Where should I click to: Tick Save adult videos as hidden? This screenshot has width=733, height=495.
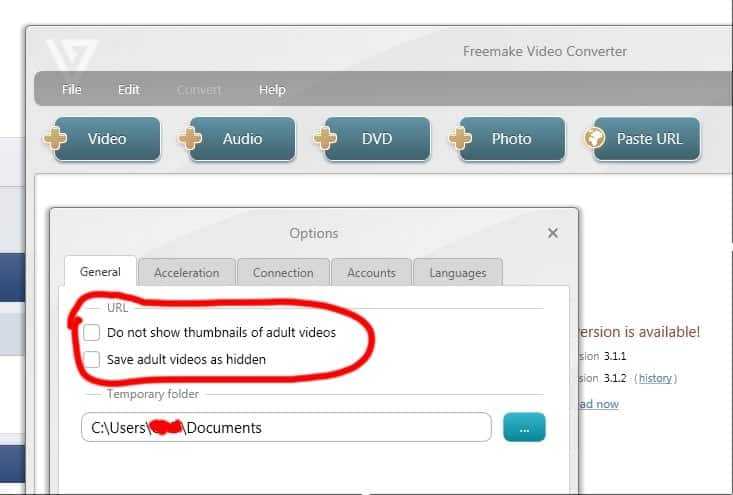pyautogui.click(x=92, y=359)
